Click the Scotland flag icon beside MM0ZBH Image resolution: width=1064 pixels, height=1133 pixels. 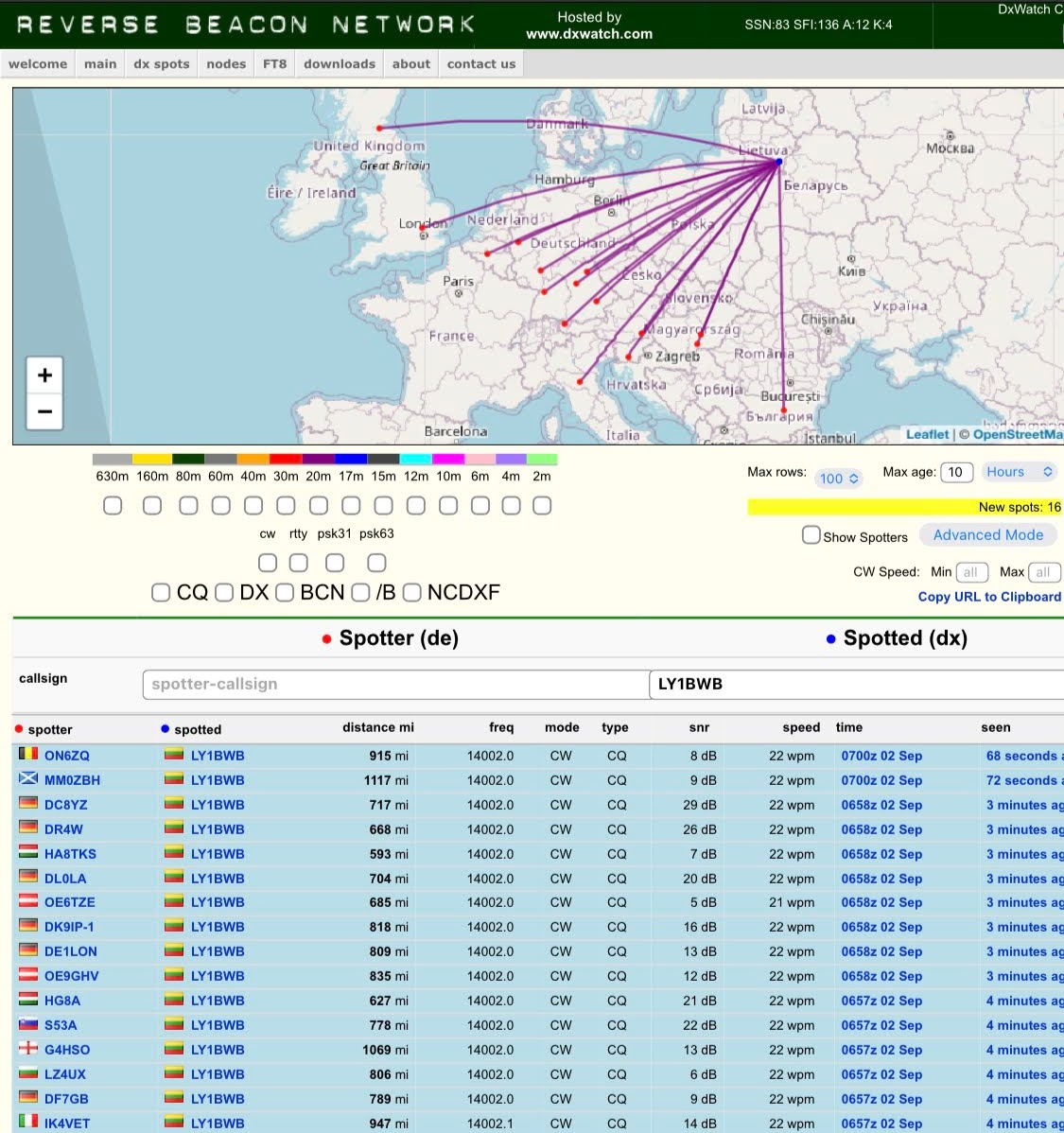(28, 779)
